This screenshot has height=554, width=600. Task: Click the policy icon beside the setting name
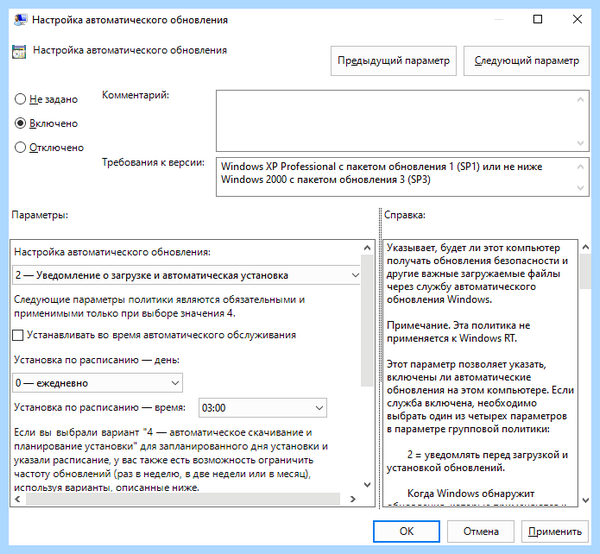pos(19,51)
